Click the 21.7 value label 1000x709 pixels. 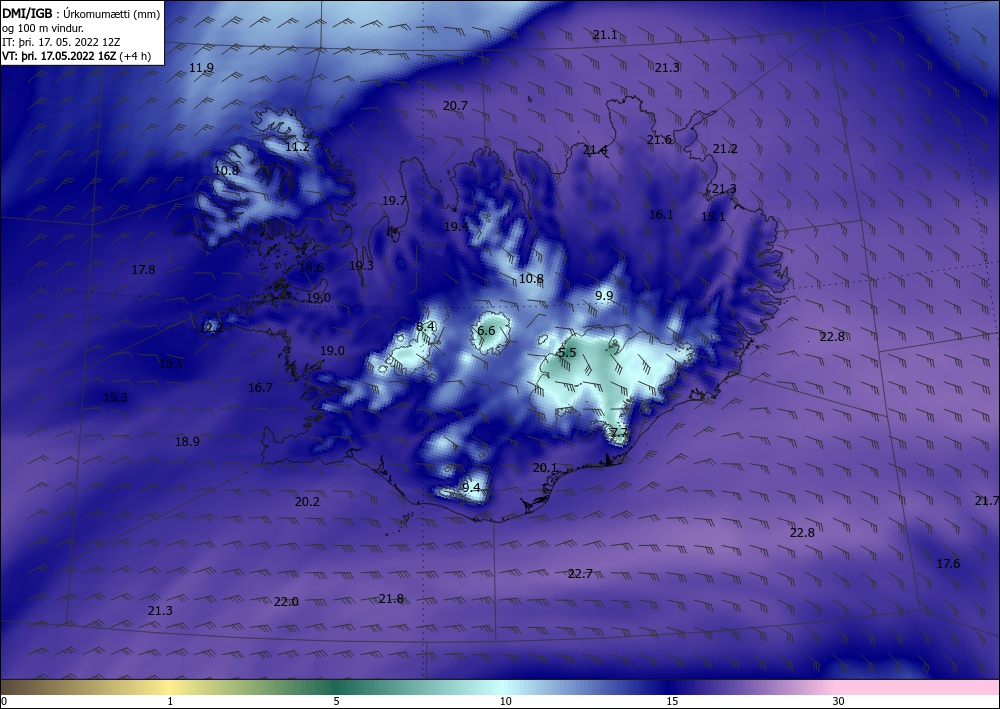coord(987,501)
